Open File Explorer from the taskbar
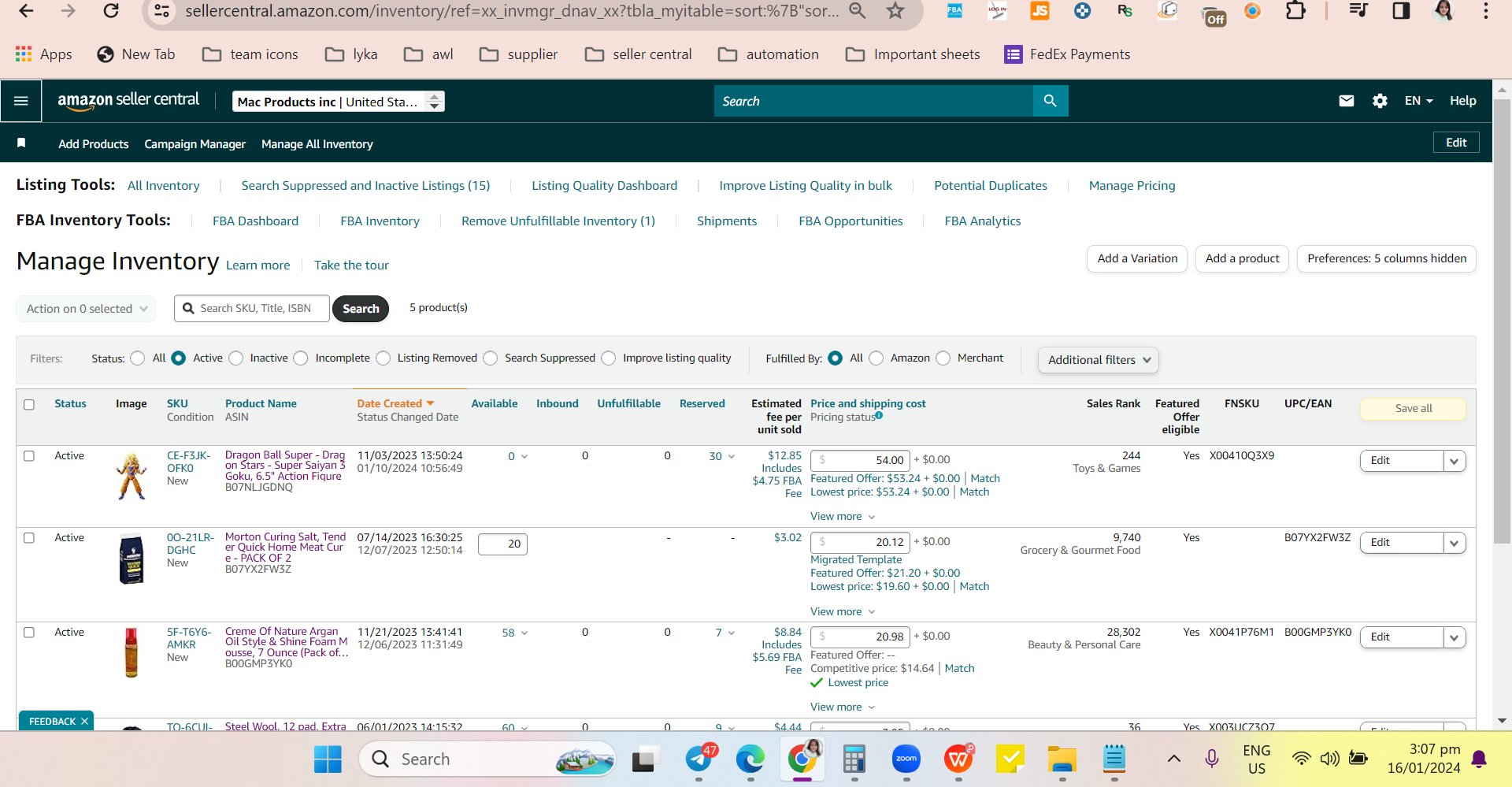Viewport: 1512px width, 787px height. pyautogui.click(x=1062, y=759)
